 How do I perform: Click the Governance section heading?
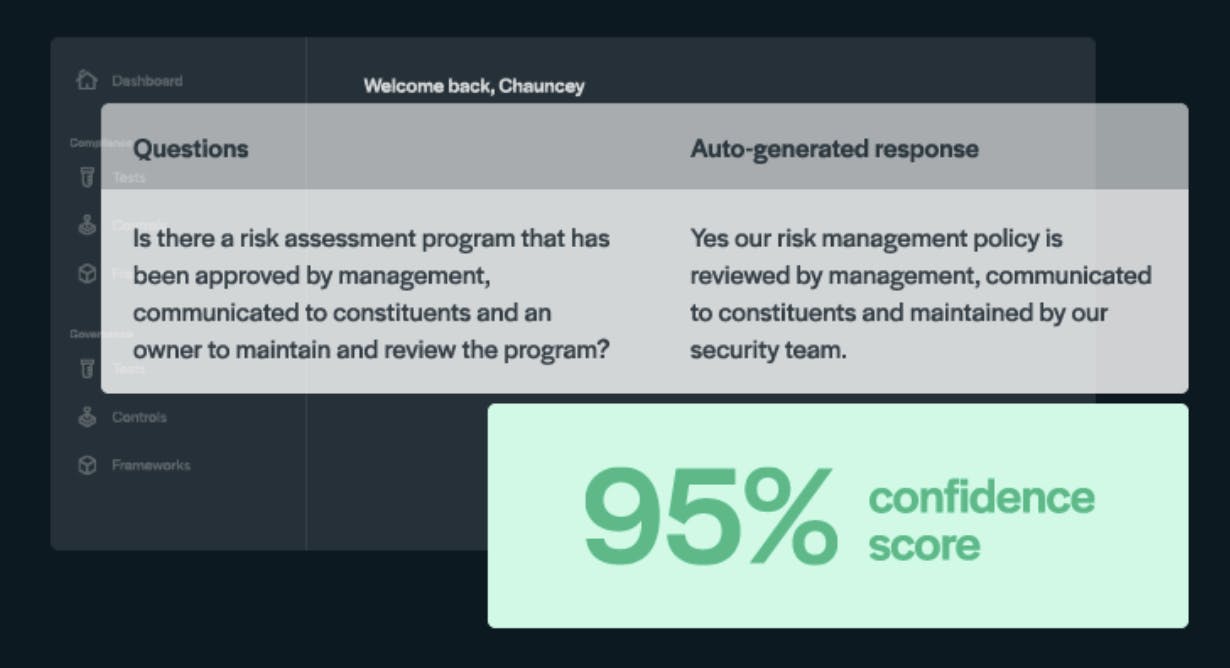click(x=87, y=334)
